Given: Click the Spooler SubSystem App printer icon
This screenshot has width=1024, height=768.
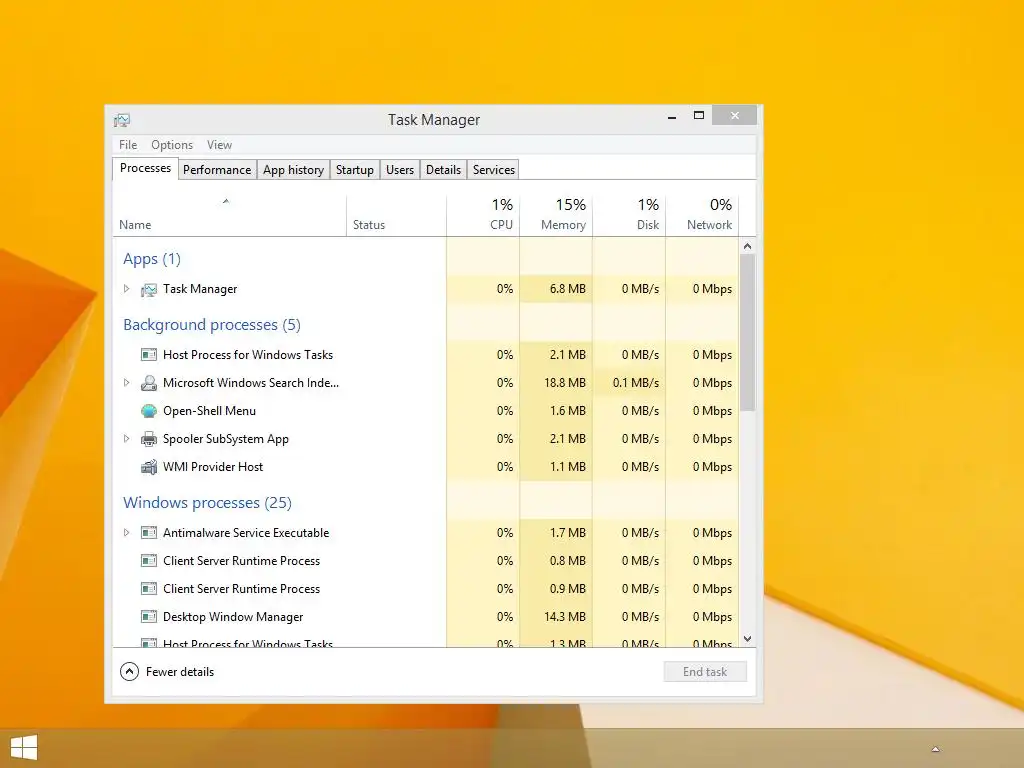Looking at the screenshot, I should click(149, 439).
